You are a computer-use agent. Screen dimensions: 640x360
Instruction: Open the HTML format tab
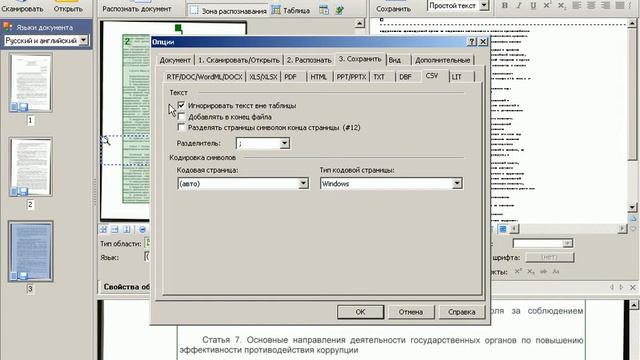(318, 77)
